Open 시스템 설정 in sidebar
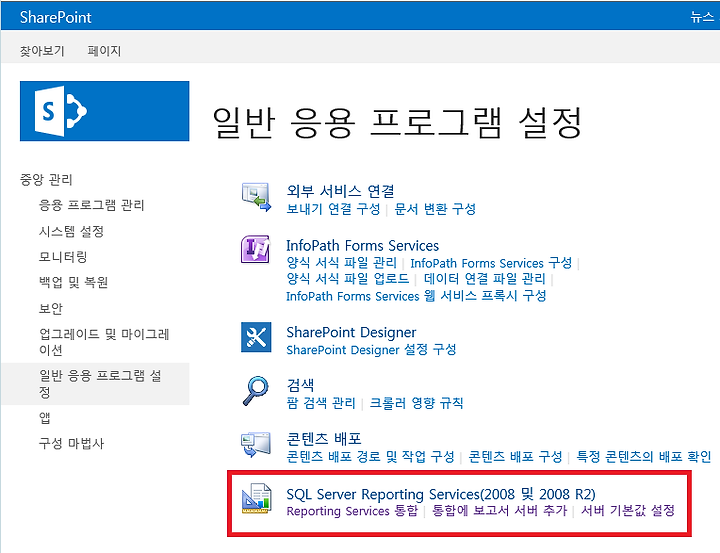This screenshot has height=553, width=720. 71,231
